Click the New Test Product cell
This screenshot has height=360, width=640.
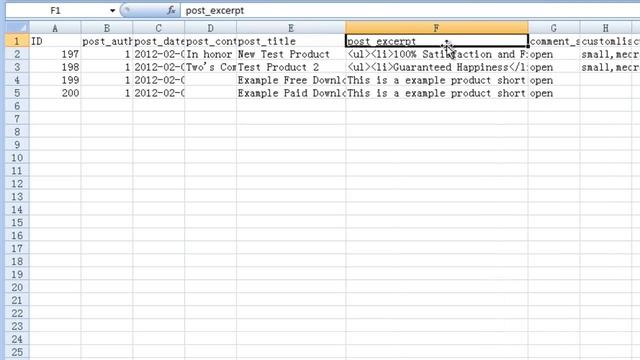[291, 54]
